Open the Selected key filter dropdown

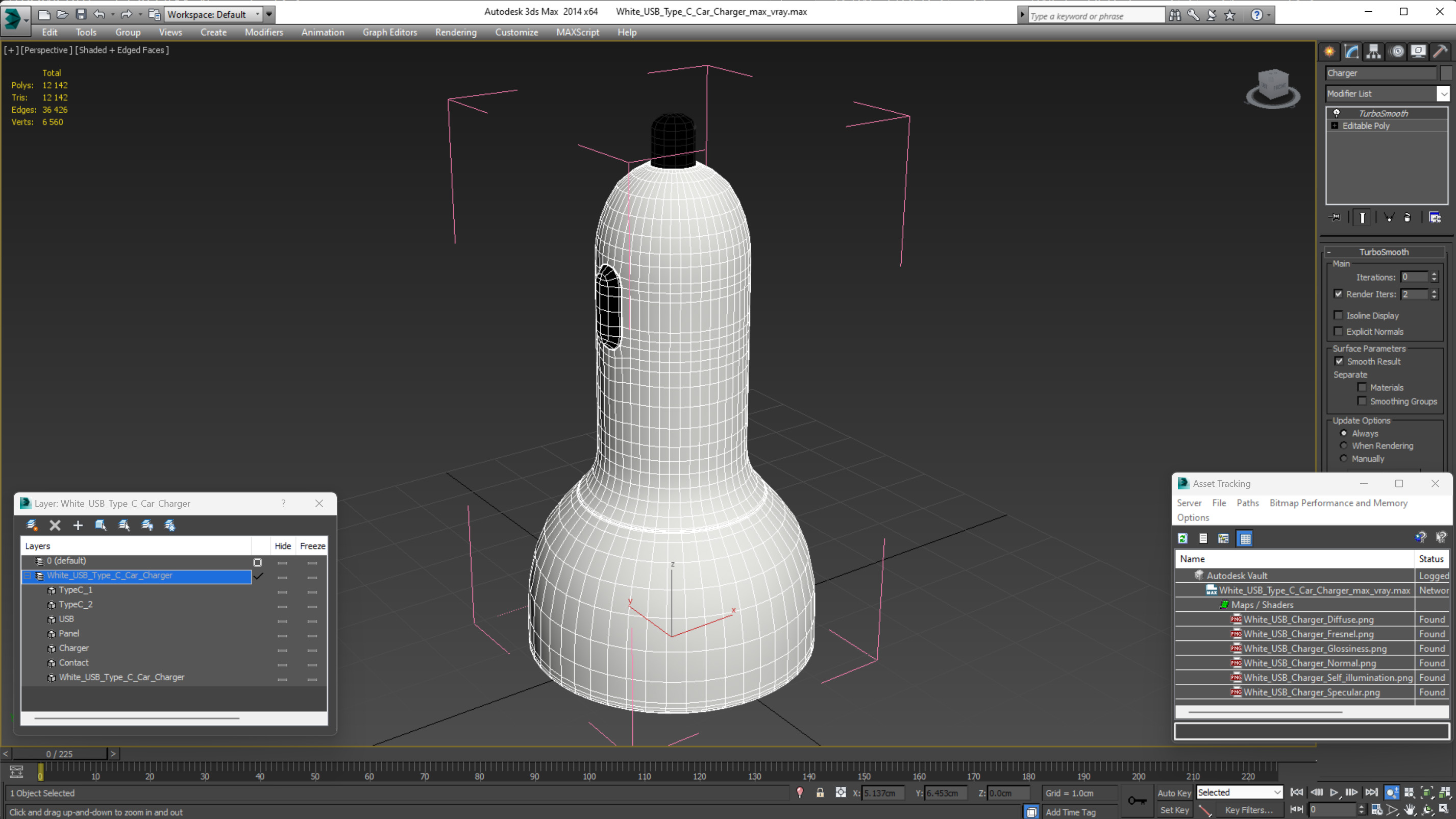point(1239,792)
